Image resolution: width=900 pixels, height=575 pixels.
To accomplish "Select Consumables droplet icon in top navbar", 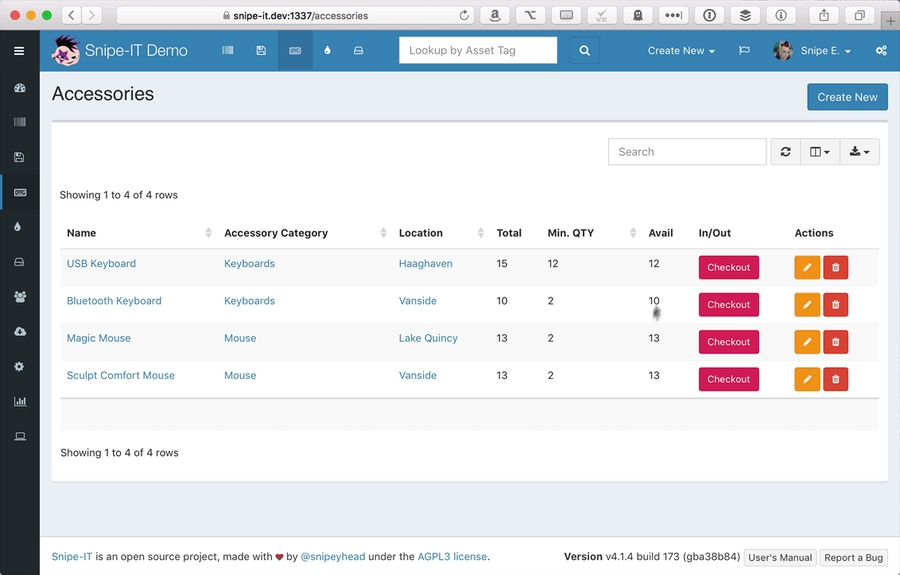I will click(327, 50).
